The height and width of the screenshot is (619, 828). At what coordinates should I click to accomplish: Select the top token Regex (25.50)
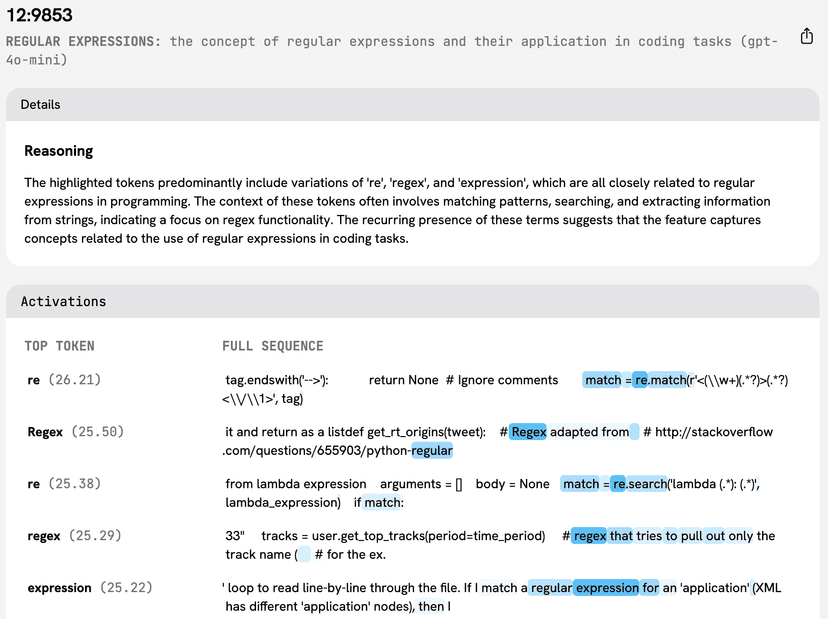click(75, 432)
